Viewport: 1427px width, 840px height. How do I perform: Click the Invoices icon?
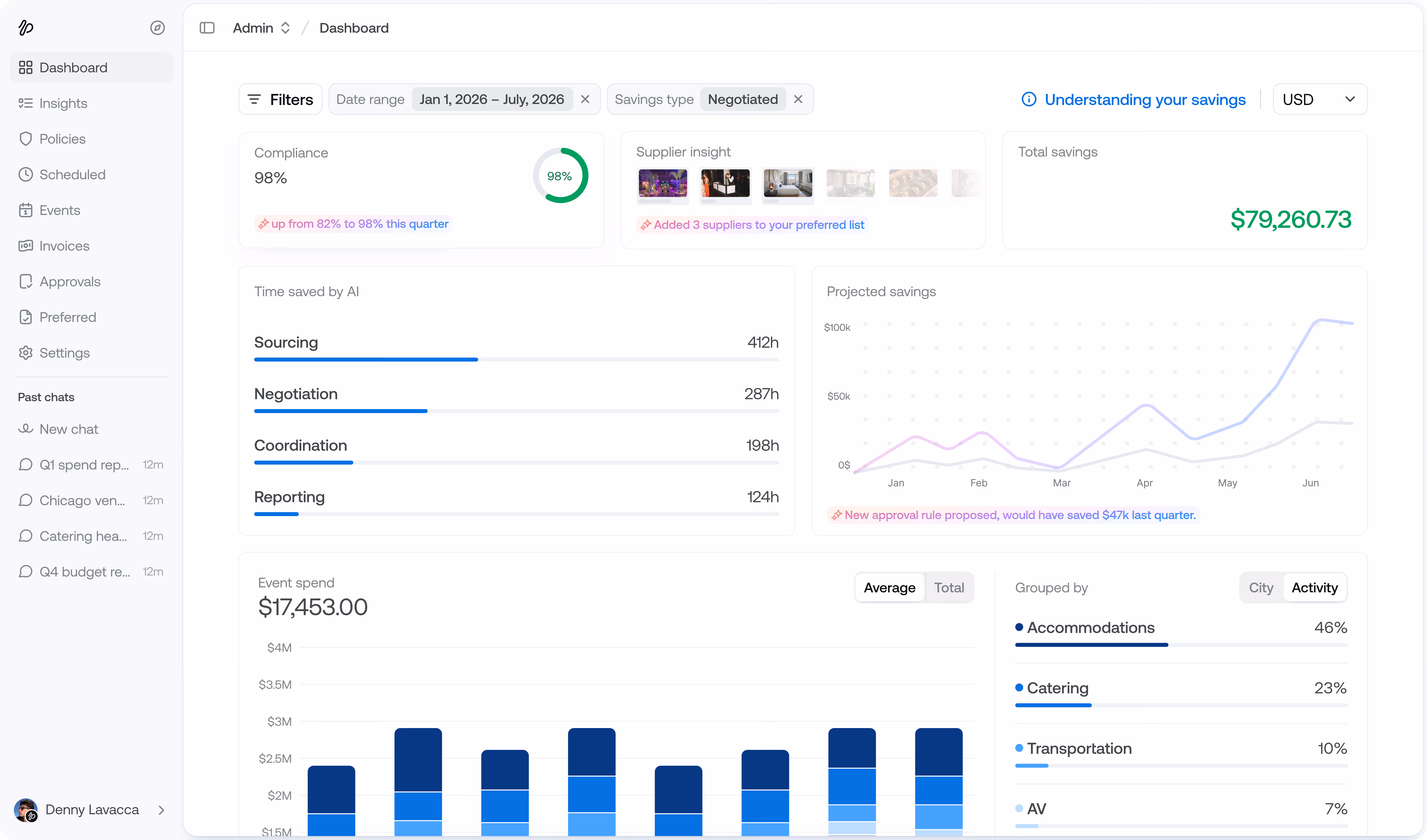click(26, 246)
